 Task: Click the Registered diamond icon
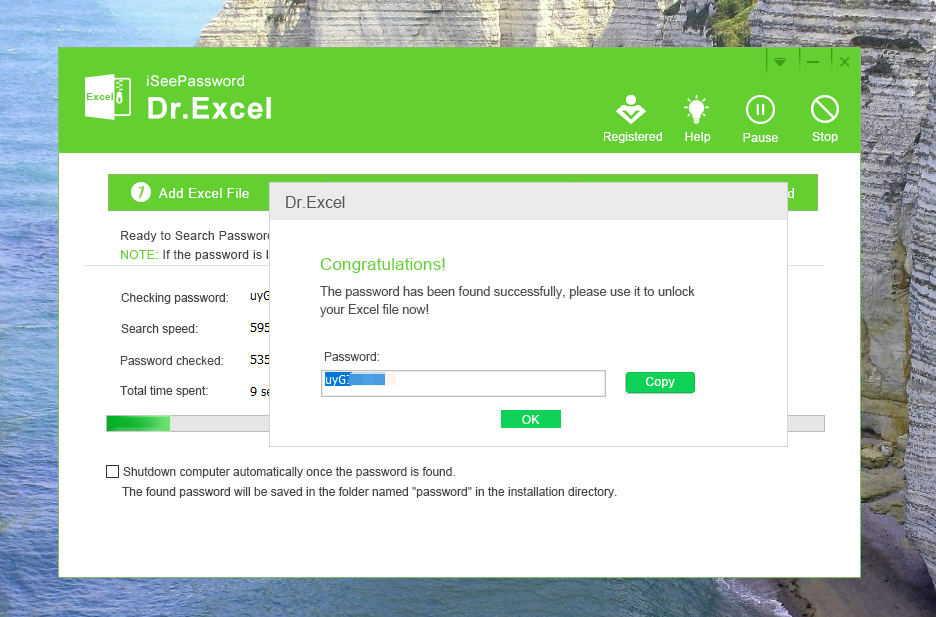pyautogui.click(x=631, y=109)
